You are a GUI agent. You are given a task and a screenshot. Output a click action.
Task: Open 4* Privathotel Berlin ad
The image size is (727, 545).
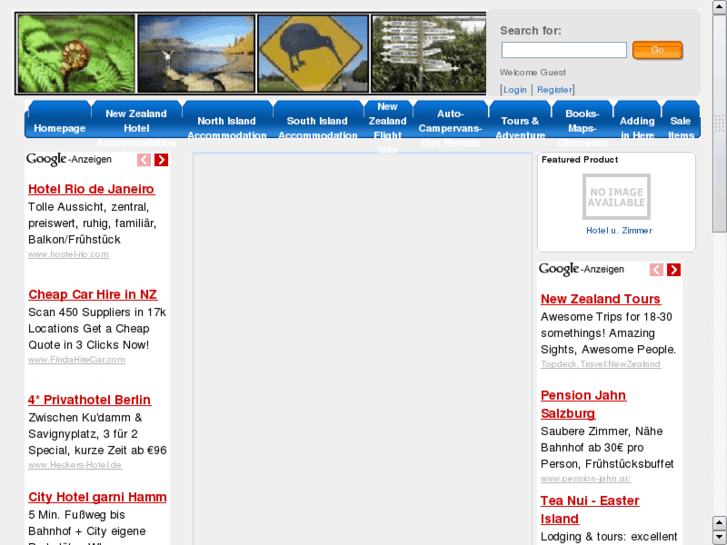[89, 400]
